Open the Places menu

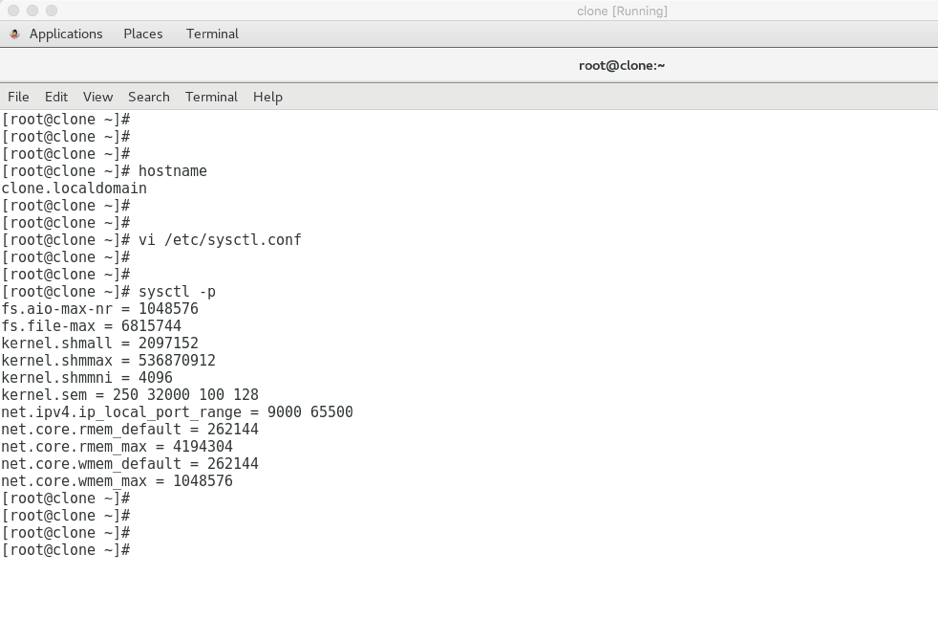pyautogui.click(x=142, y=33)
